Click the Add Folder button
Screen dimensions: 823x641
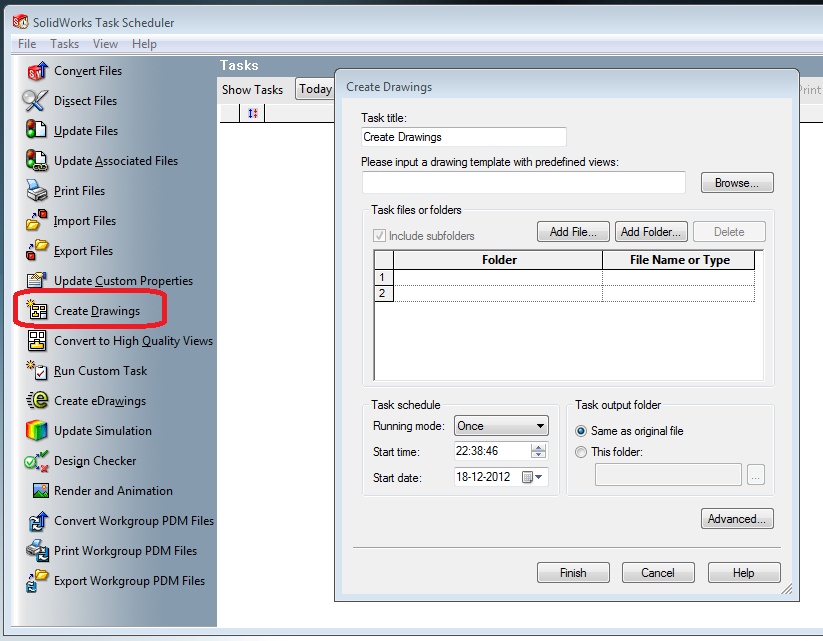651,232
